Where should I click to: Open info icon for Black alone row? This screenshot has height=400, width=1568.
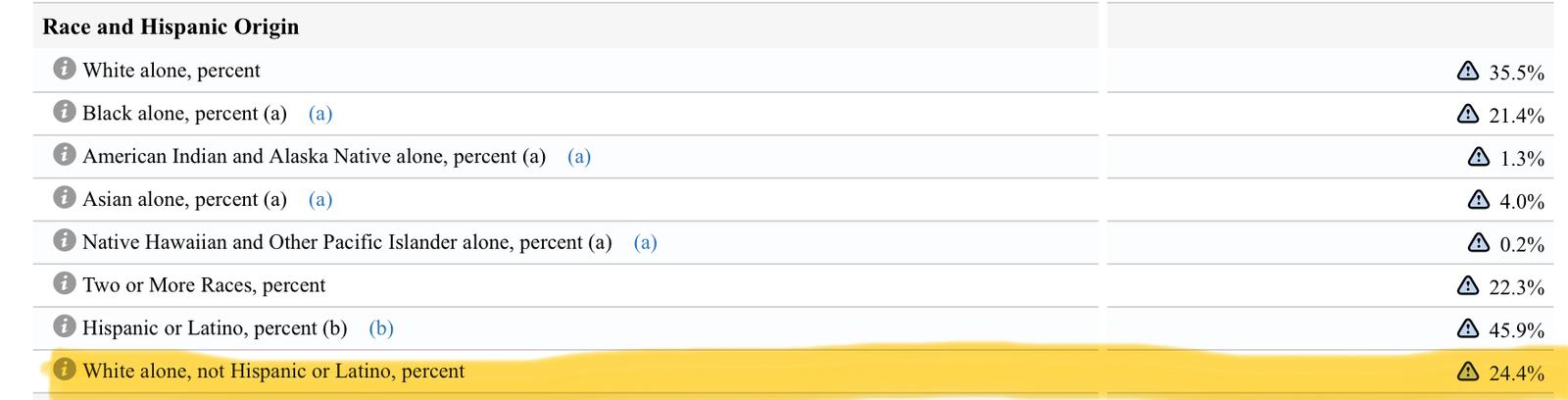point(65,112)
